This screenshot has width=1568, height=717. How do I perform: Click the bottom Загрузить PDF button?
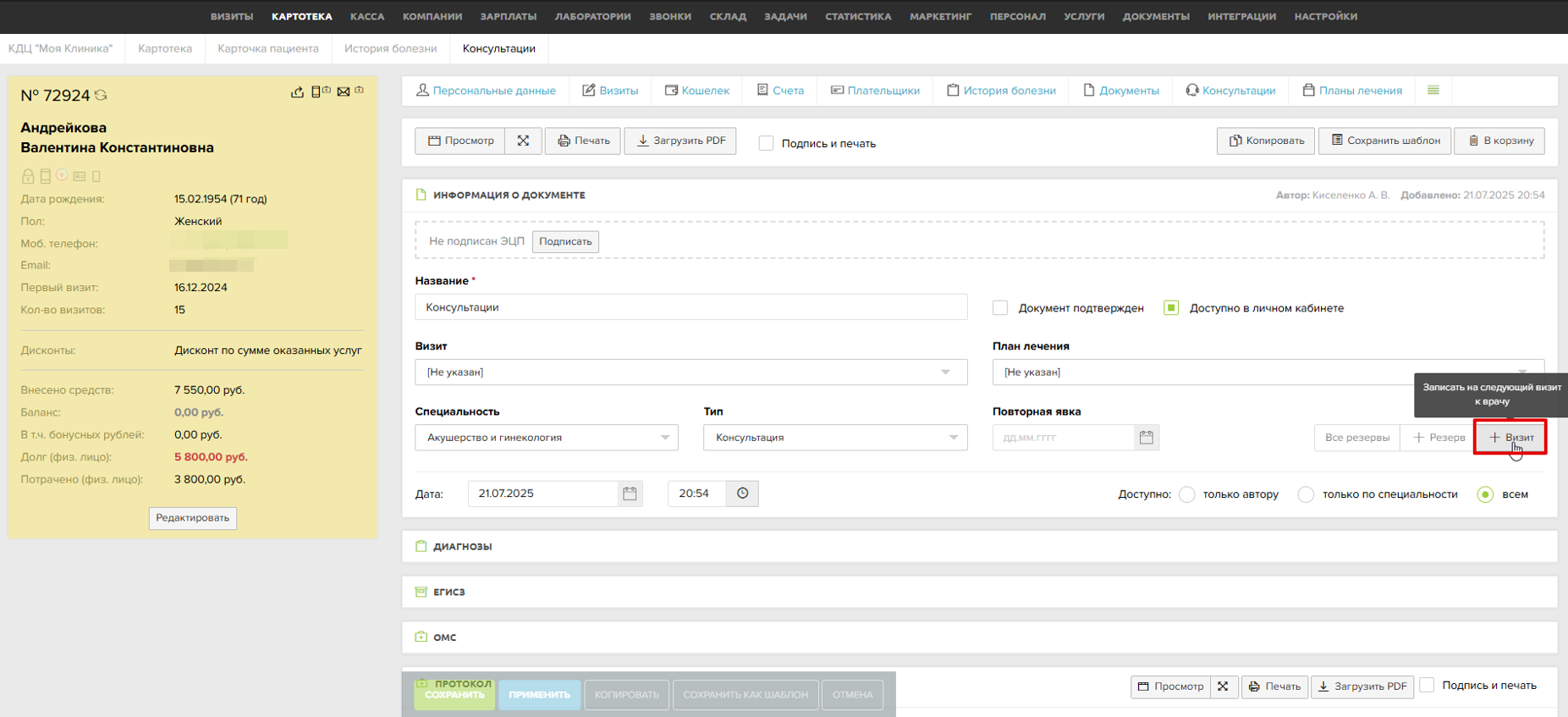coord(1362,687)
